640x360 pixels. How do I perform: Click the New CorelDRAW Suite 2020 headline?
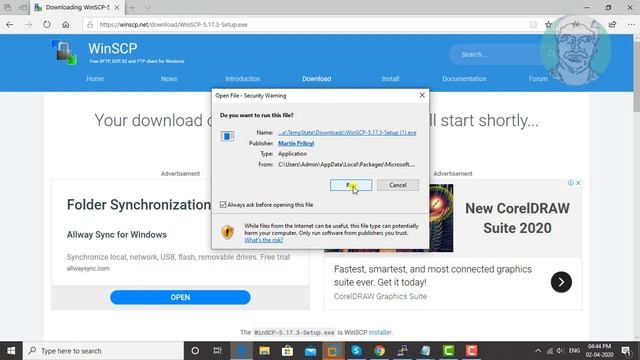coord(517,218)
